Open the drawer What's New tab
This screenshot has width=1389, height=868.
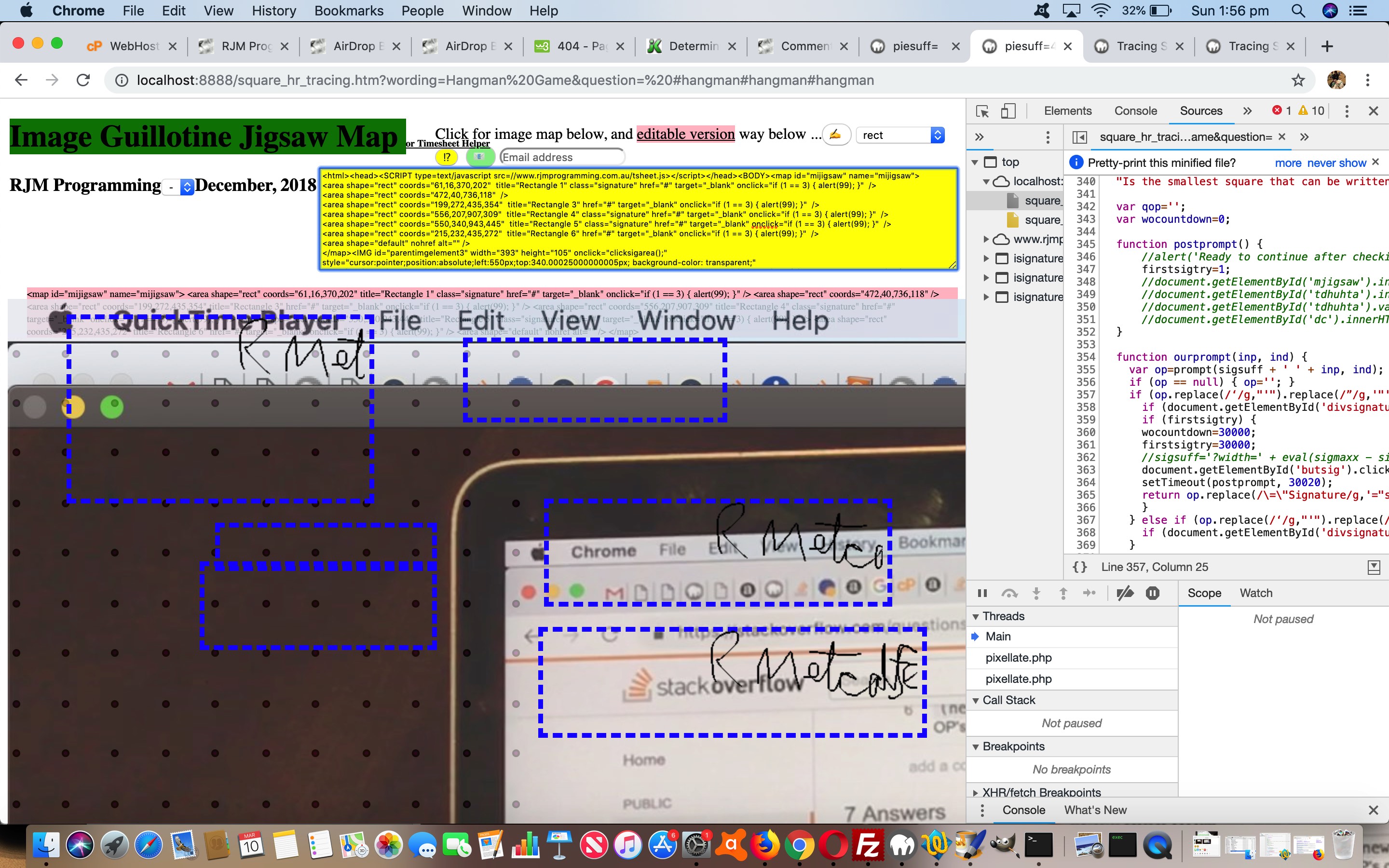(x=1095, y=810)
